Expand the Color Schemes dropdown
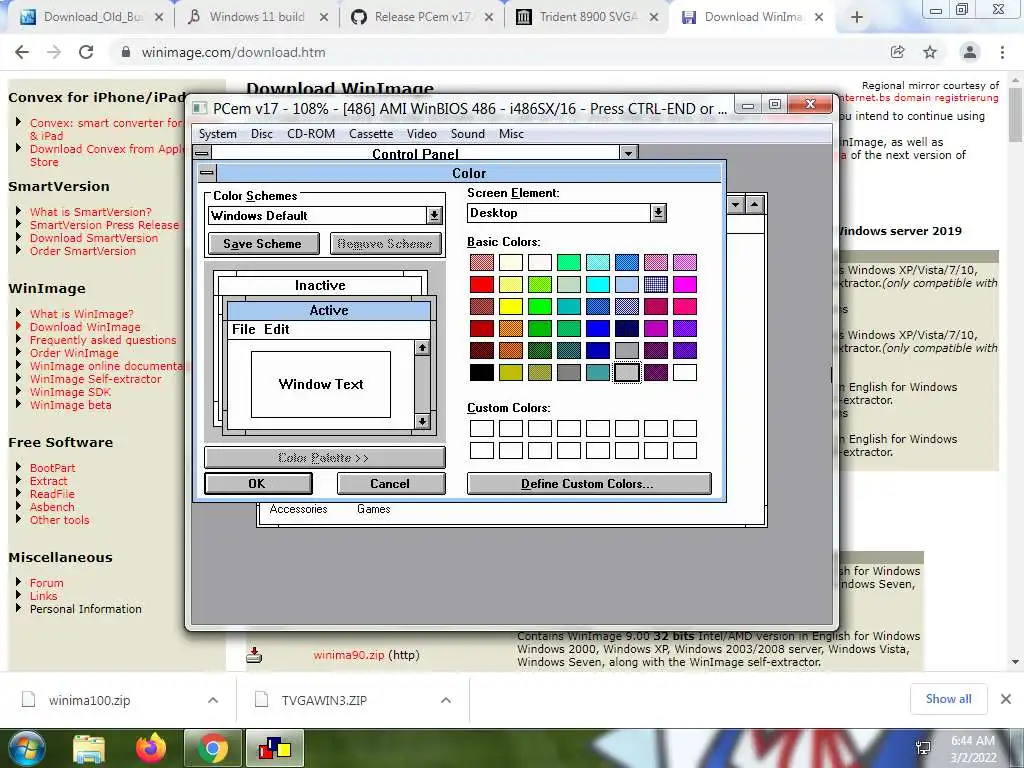Screen dimensions: 1024x768 [434, 216]
